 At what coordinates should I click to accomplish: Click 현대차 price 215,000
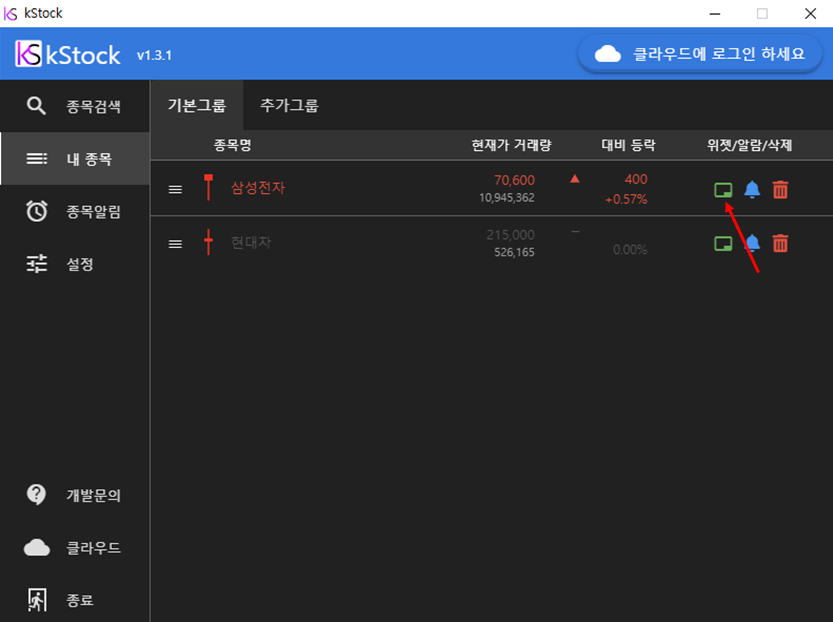click(x=511, y=235)
